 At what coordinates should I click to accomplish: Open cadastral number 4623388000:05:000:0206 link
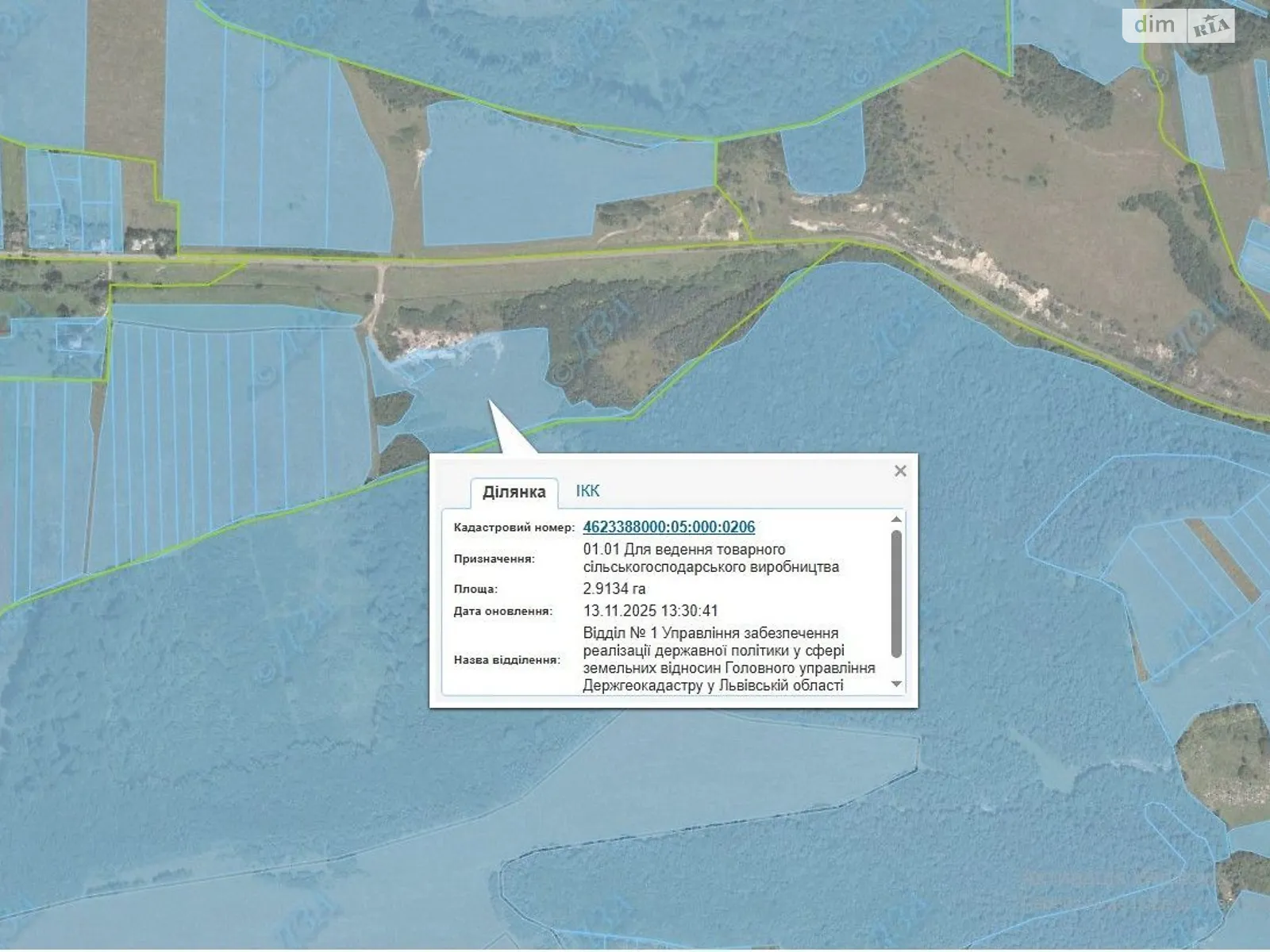pyautogui.click(x=668, y=527)
